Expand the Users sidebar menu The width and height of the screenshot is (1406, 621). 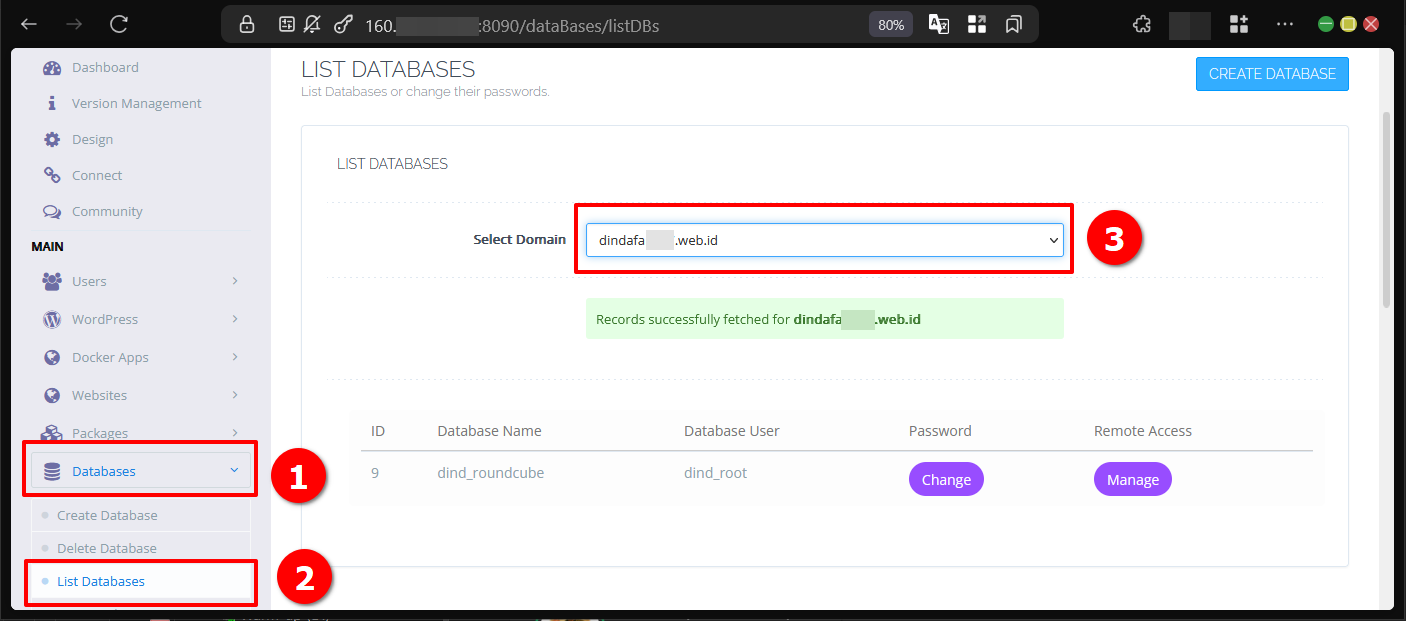click(x=140, y=282)
